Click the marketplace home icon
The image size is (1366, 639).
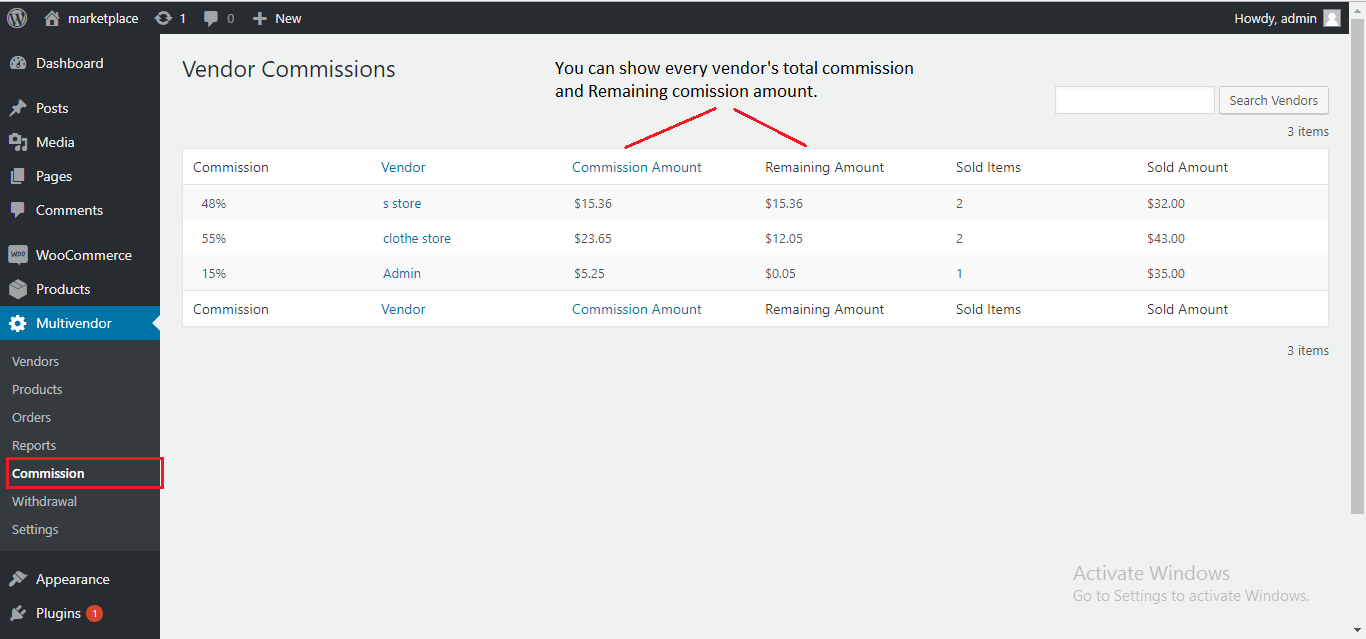tap(52, 18)
